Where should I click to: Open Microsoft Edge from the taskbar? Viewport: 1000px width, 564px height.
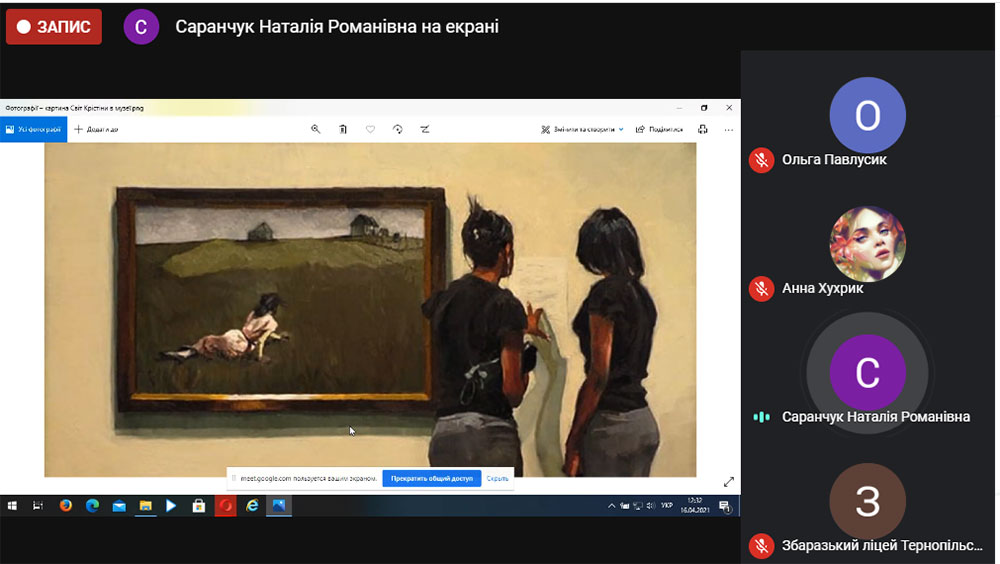click(92, 506)
